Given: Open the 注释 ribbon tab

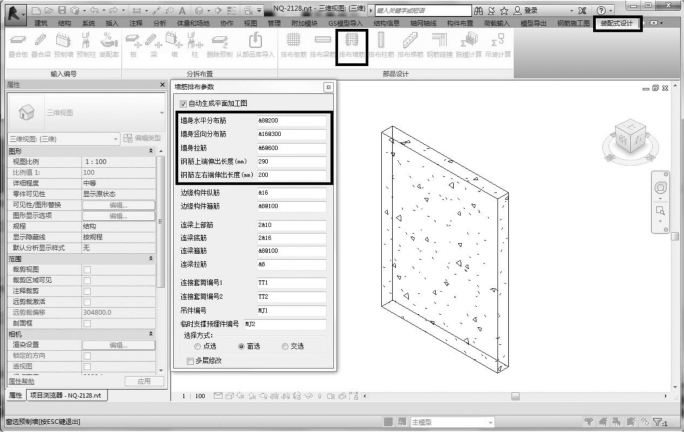Looking at the screenshot, I should 136,23.
